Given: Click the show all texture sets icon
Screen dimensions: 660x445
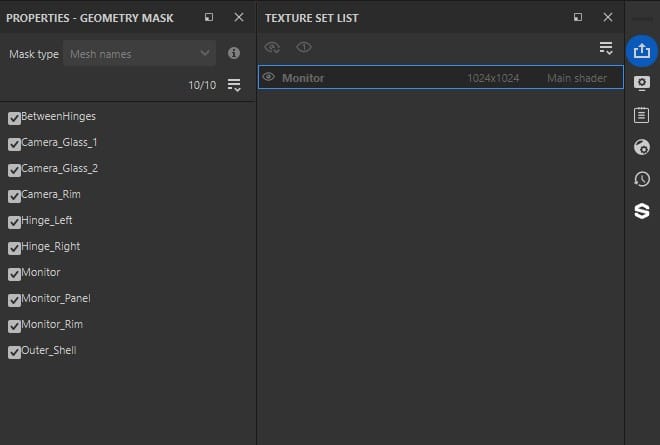Looking at the screenshot, I should (x=272, y=47).
